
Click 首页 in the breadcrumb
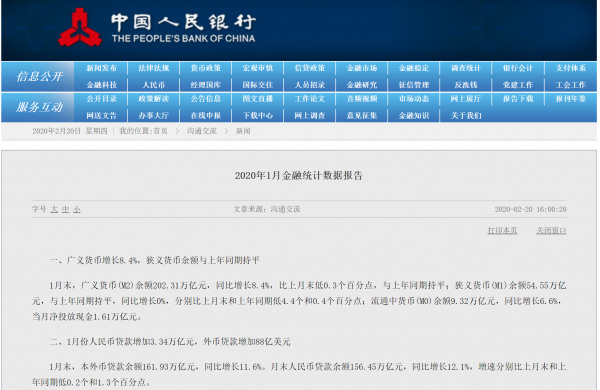(161, 131)
